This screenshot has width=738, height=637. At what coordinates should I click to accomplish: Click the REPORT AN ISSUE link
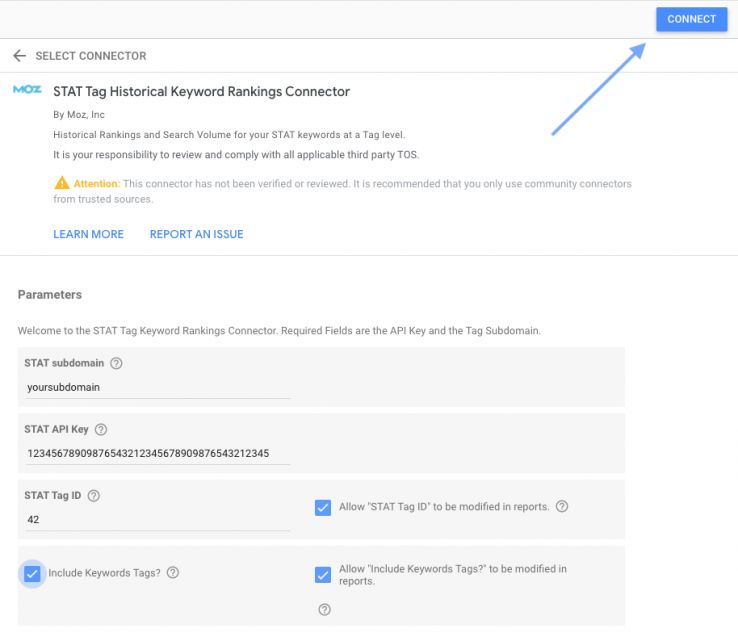pyautogui.click(x=196, y=234)
